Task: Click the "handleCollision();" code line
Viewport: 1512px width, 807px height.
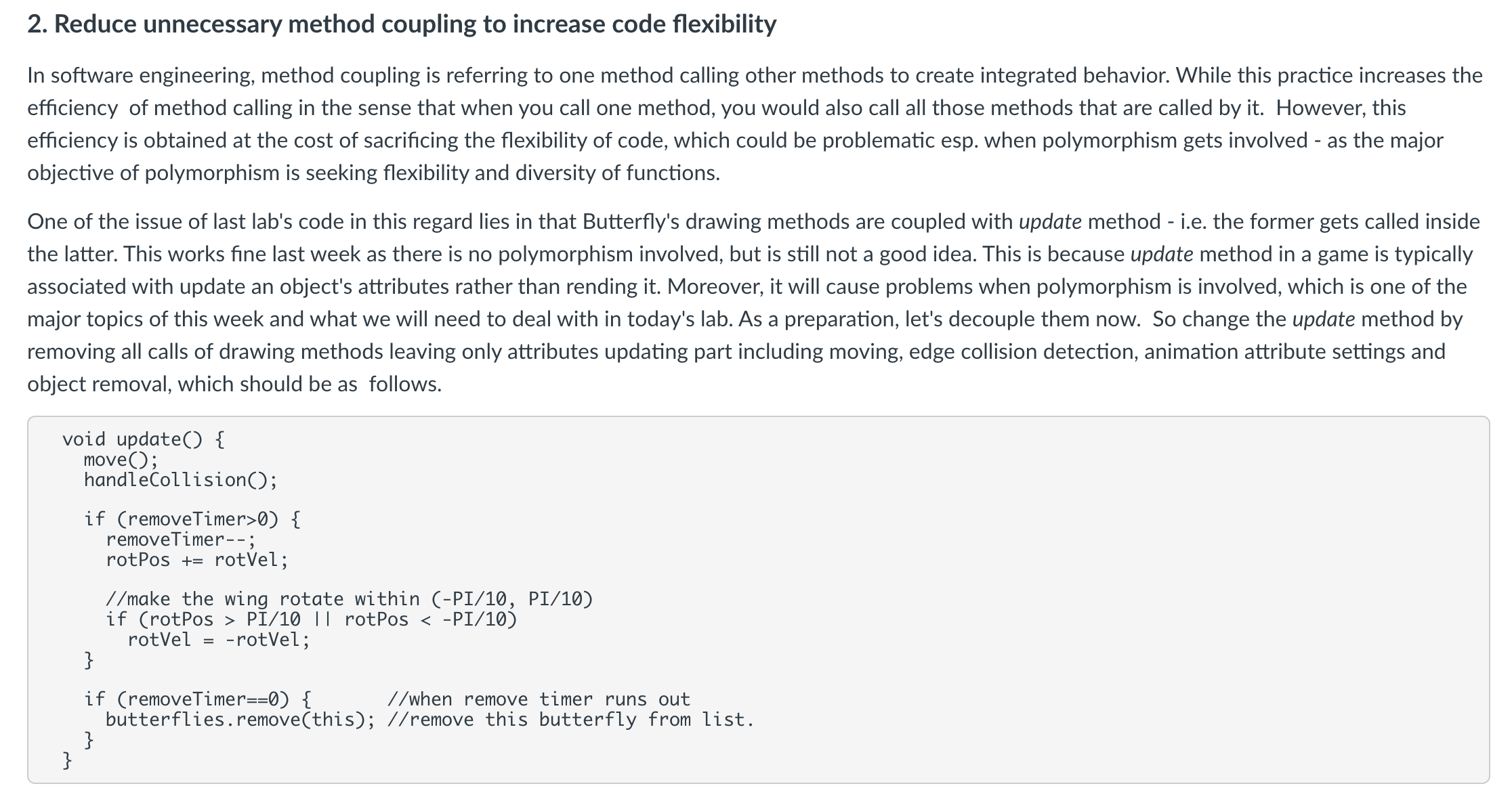Action: 180,480
